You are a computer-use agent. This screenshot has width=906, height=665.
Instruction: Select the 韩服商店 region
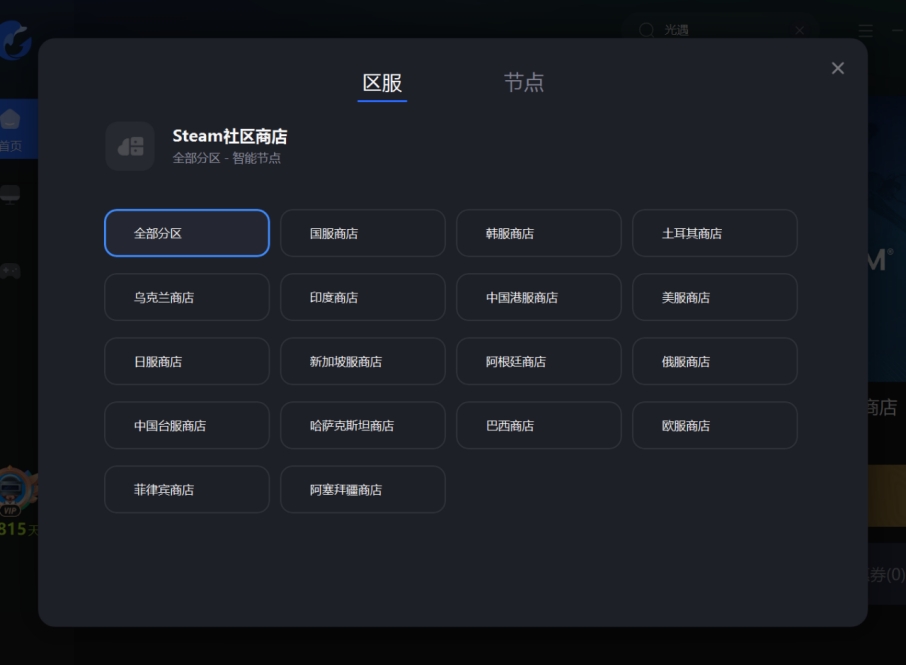pyautogui.click(x=538, y=233)
